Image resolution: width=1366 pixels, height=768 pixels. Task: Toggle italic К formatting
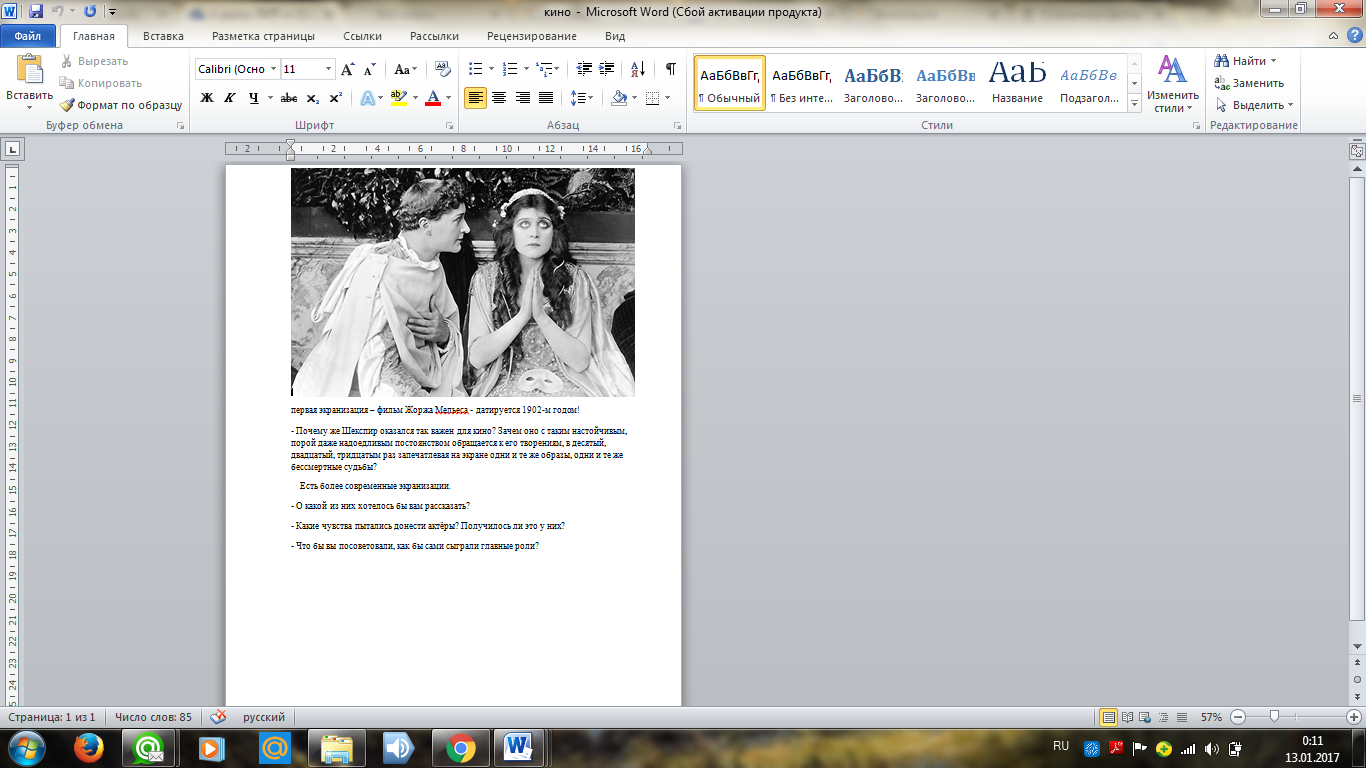point(230,98)
